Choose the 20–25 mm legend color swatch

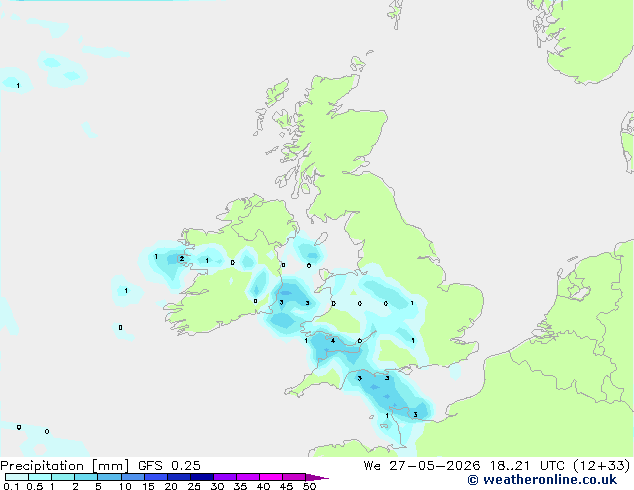[x=179, y=477]
